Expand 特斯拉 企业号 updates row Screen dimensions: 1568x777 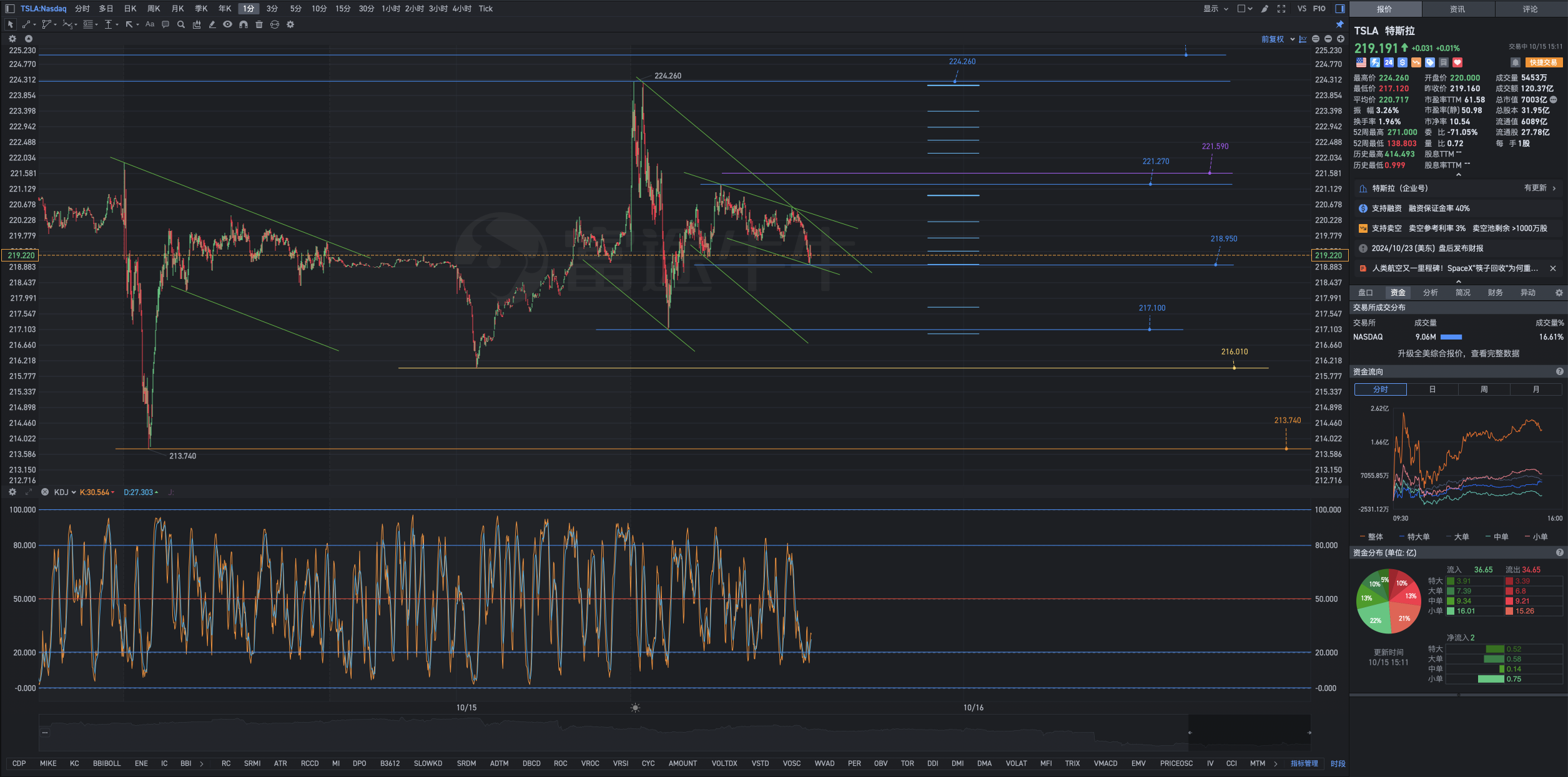tap(1458, 188)
